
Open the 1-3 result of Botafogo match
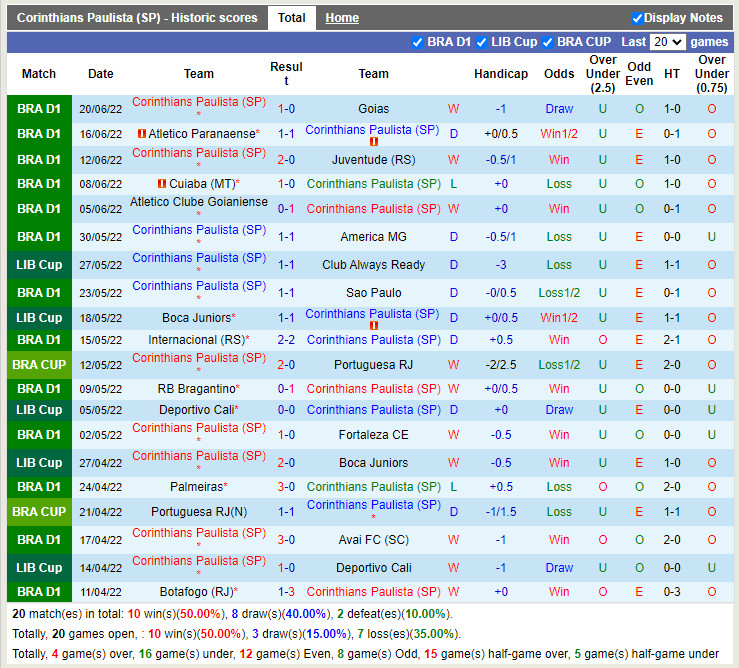pos(286,592)
